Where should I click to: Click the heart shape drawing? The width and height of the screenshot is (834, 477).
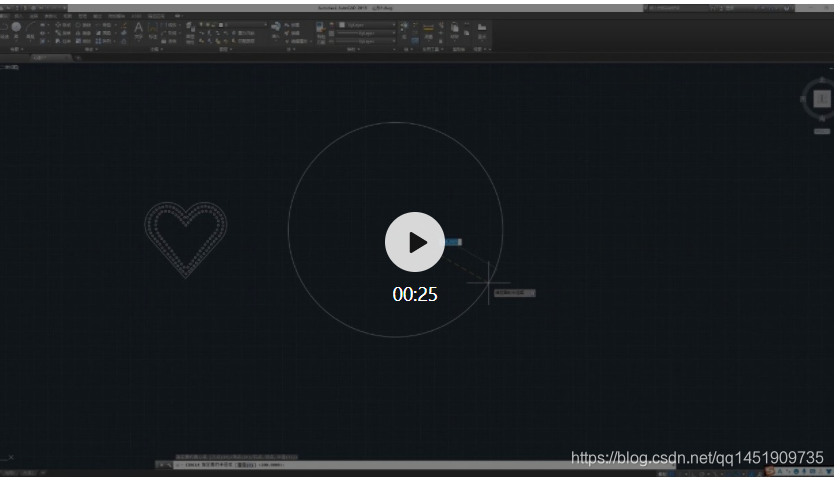pyautogui.click(x=186, y=239)
